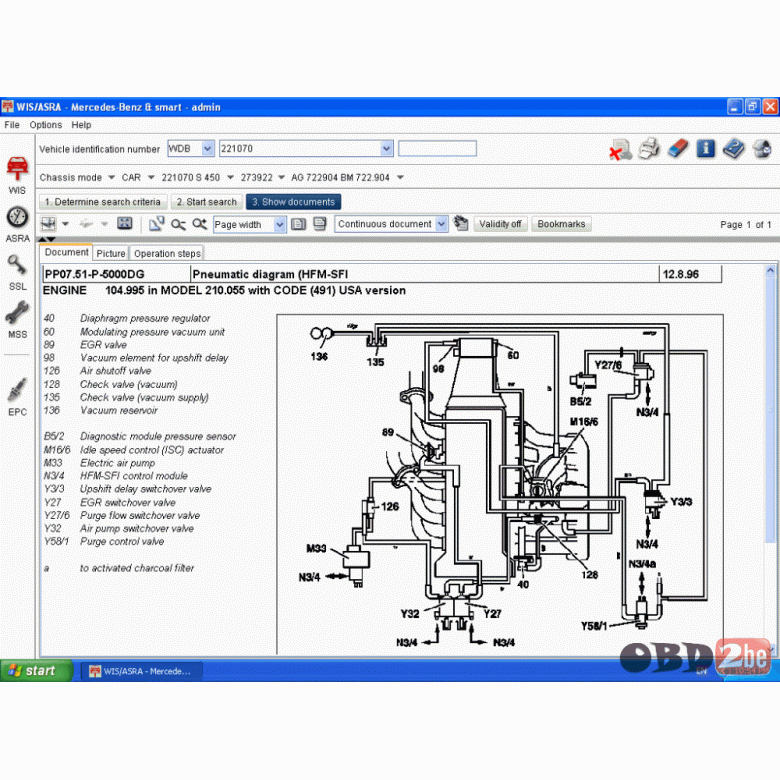The image size is (780, 780).
Task: Expand the 273922 engine dropdown
Action: 282,178
